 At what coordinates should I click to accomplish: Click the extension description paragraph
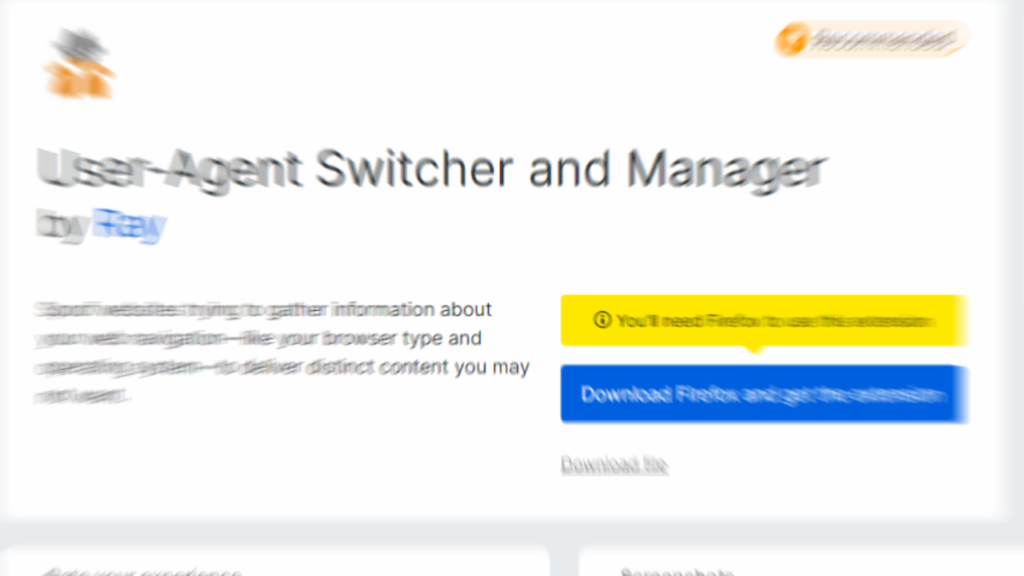pyautogui.click(x=282, y=353)
